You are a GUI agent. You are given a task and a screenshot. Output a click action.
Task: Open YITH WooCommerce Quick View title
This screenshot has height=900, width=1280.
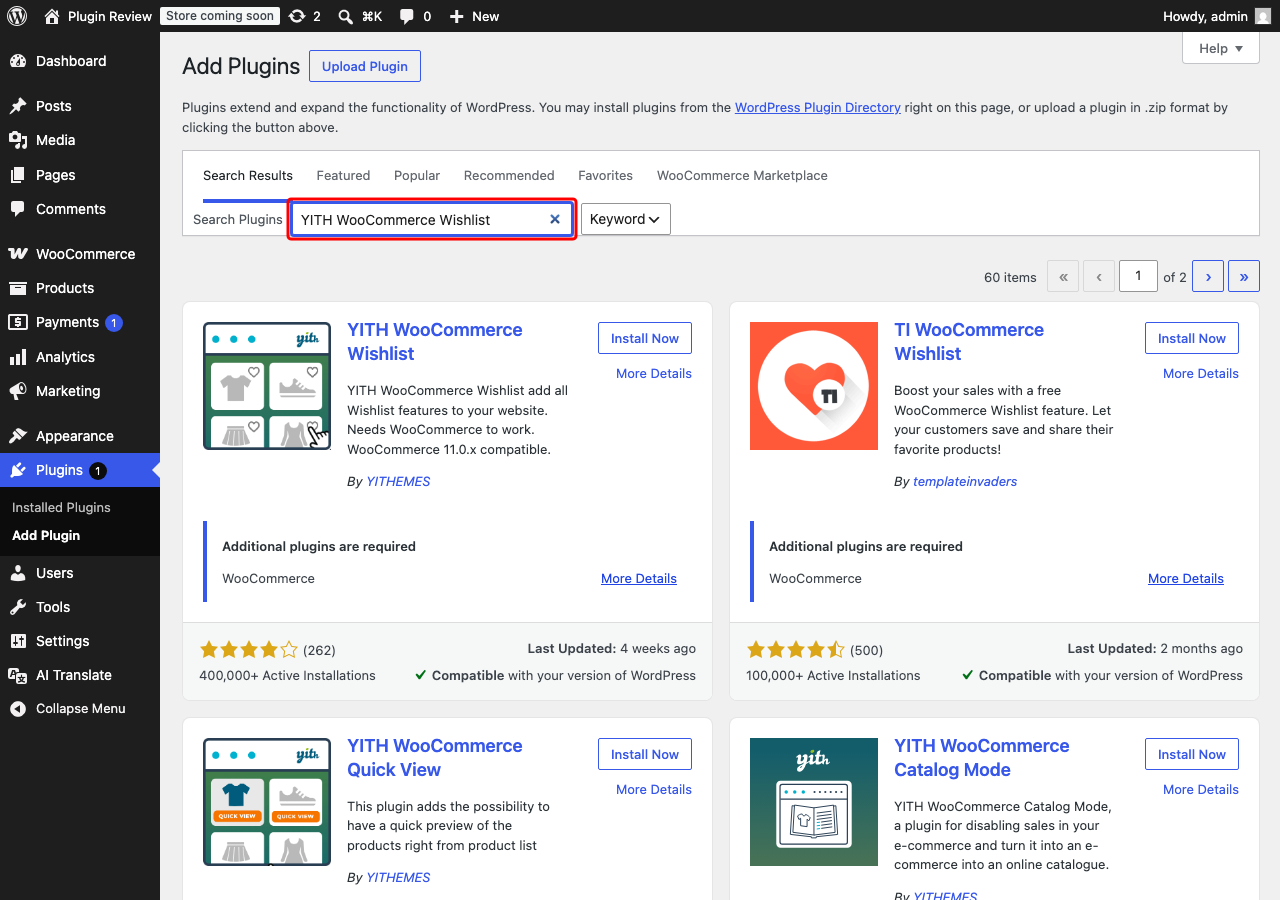pyautogui.click(x=435, y=758)
